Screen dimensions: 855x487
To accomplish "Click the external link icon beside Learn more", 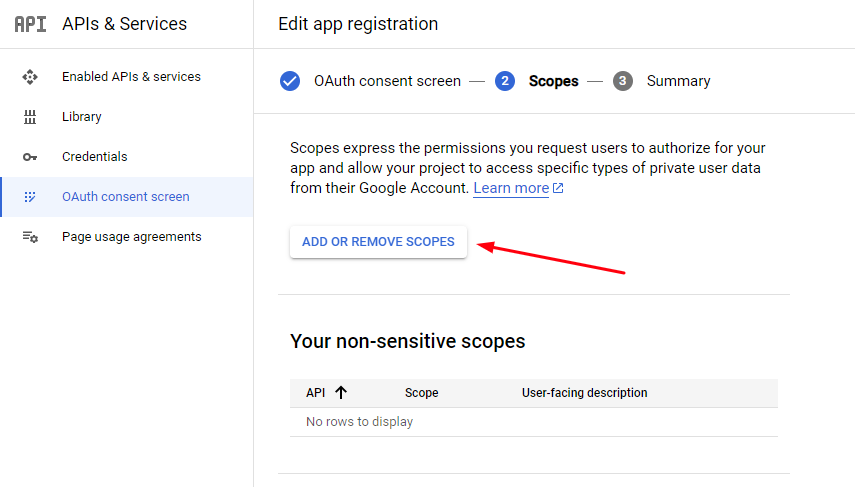I will coord(558,188).
